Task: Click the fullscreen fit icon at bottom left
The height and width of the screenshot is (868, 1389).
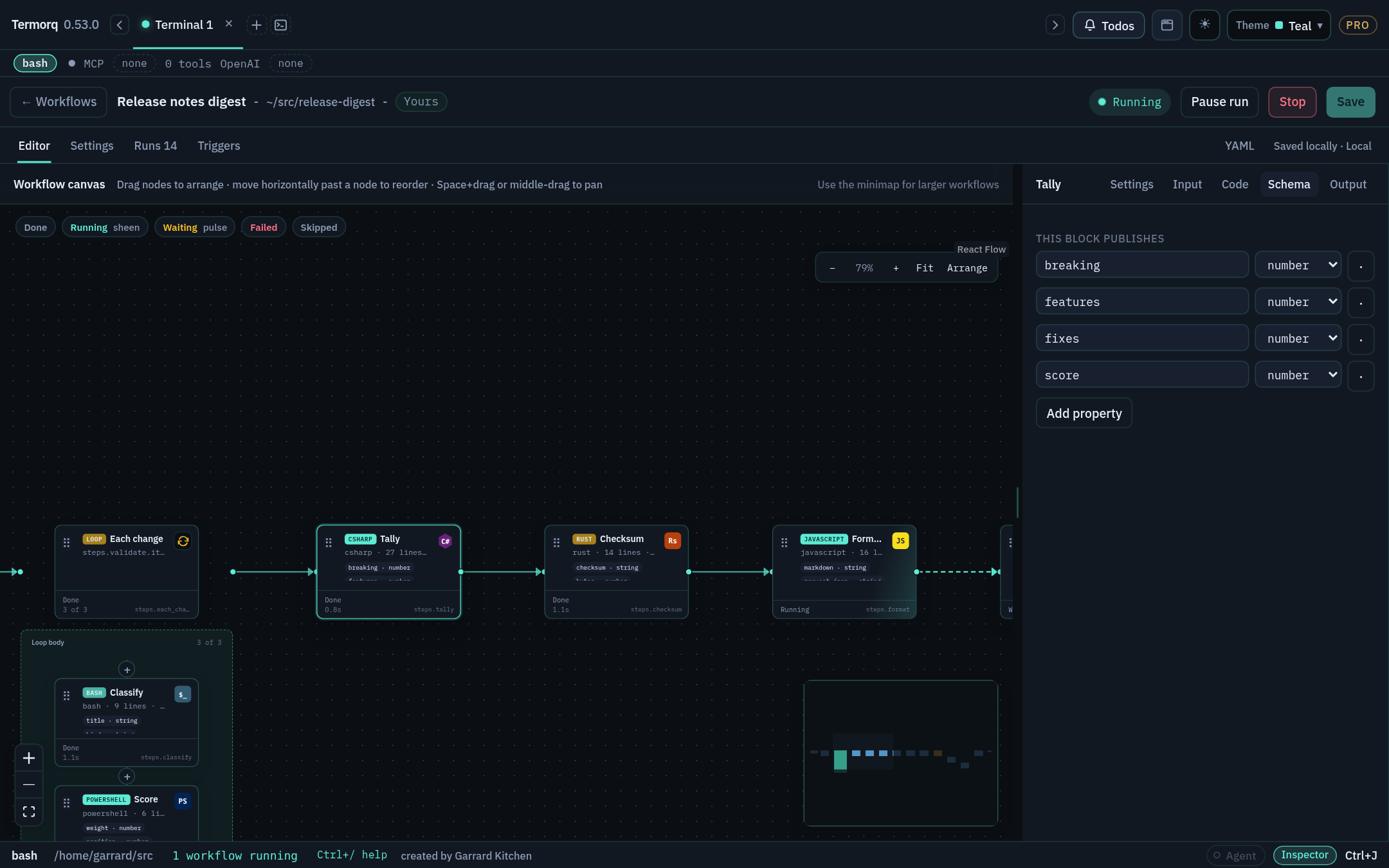Action: [x=29, y=812]
